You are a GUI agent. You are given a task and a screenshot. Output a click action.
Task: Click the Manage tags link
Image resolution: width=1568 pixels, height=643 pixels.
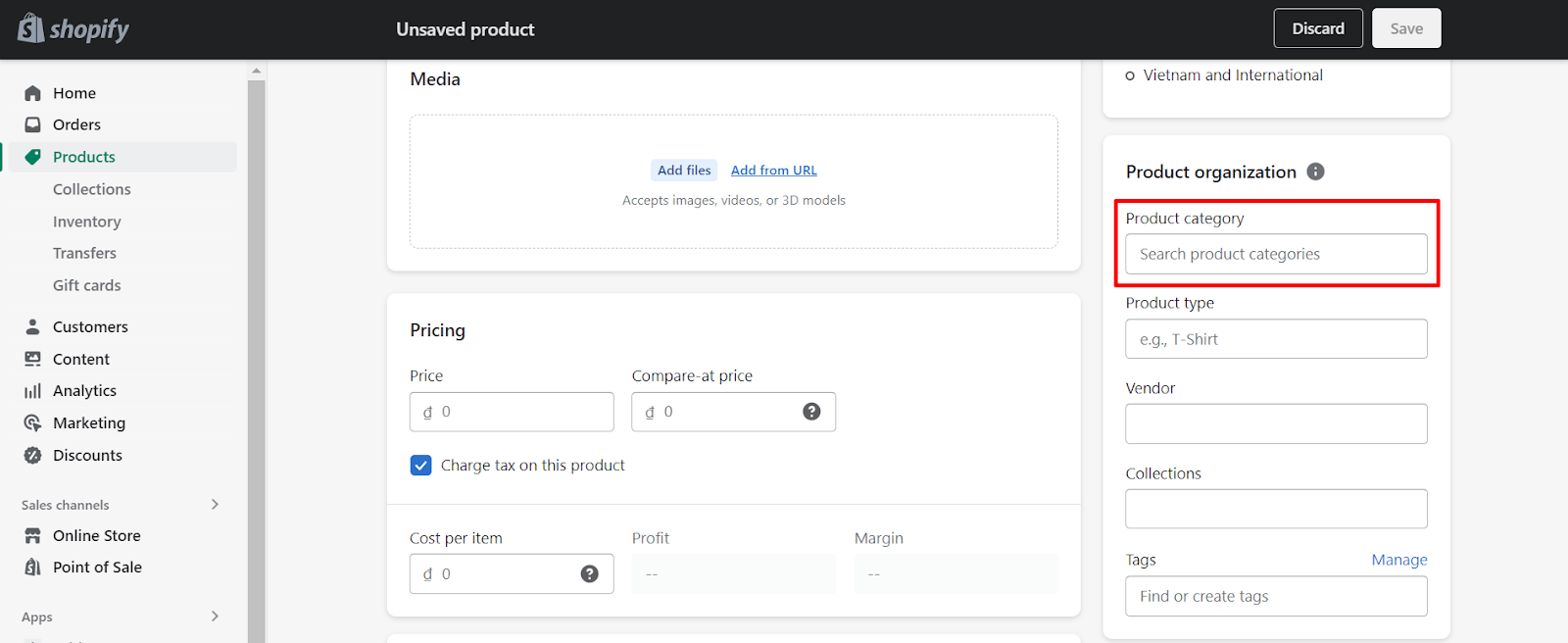(1398, 560)
